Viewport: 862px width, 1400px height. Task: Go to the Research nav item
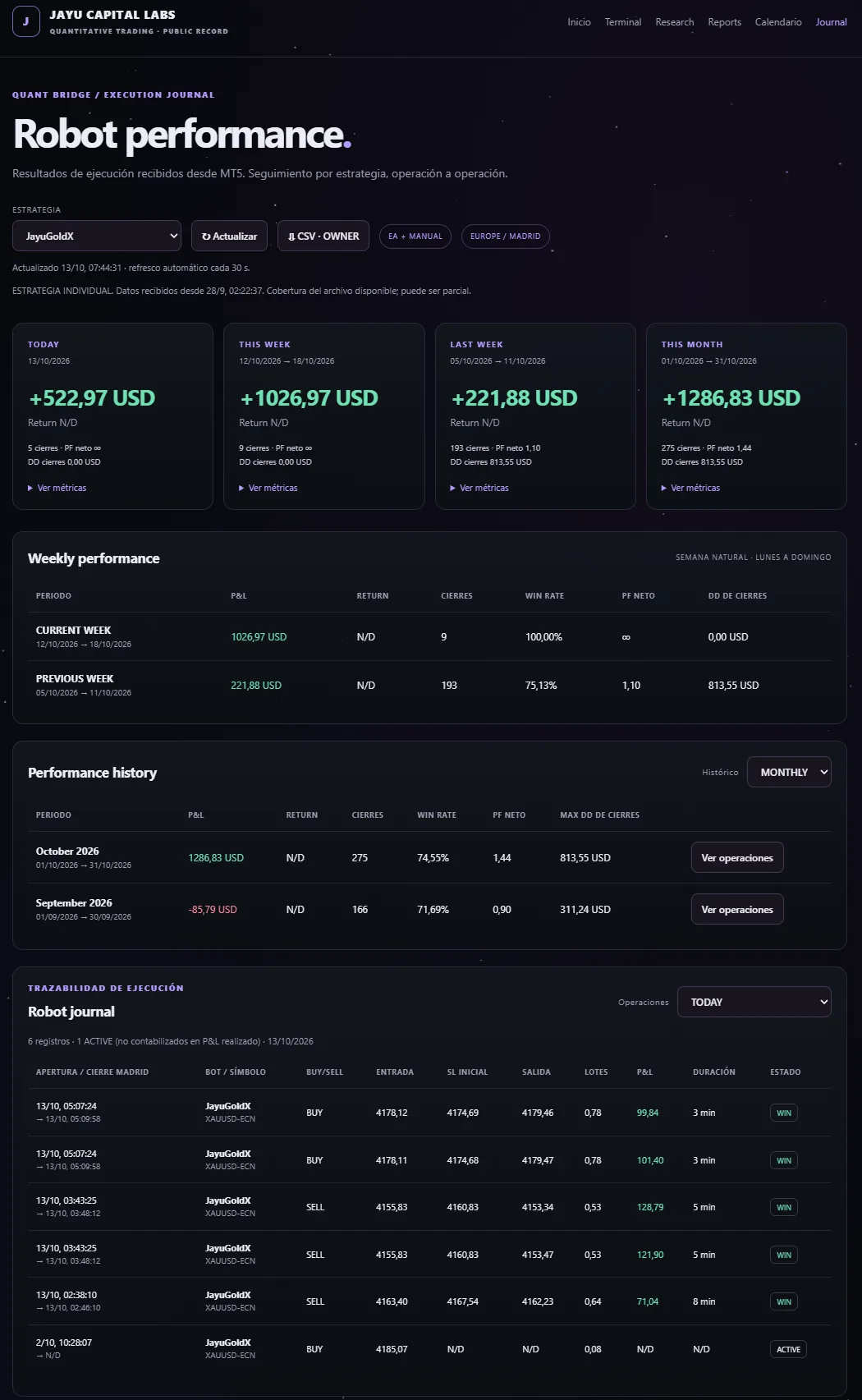coord(675,22)
